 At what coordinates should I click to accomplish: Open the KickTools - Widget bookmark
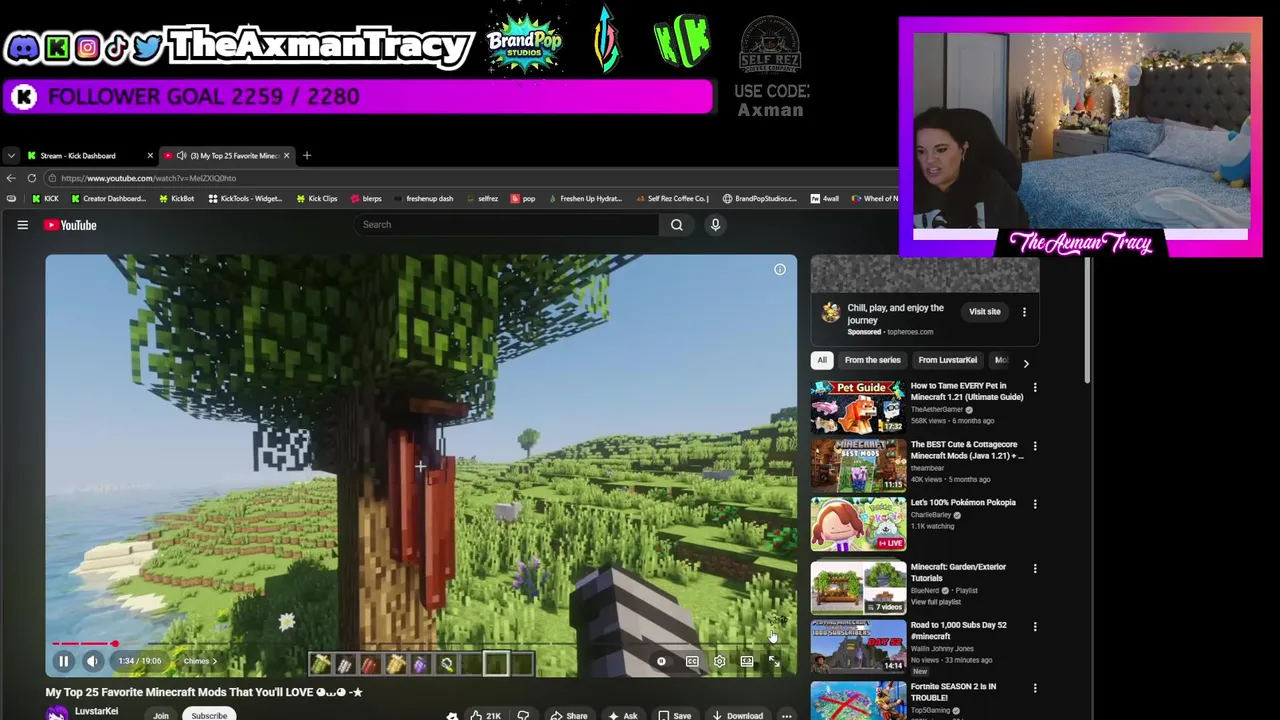point(245,199)
